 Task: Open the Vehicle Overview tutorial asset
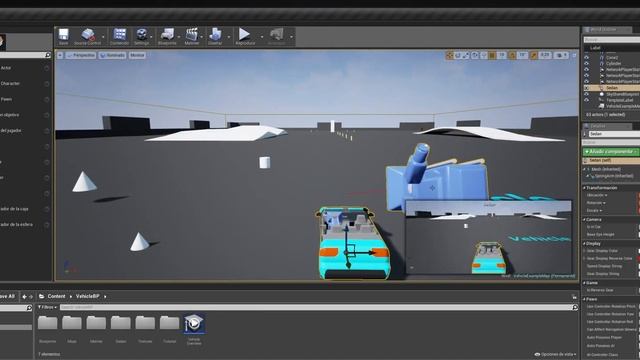click(x=194, y=329)
